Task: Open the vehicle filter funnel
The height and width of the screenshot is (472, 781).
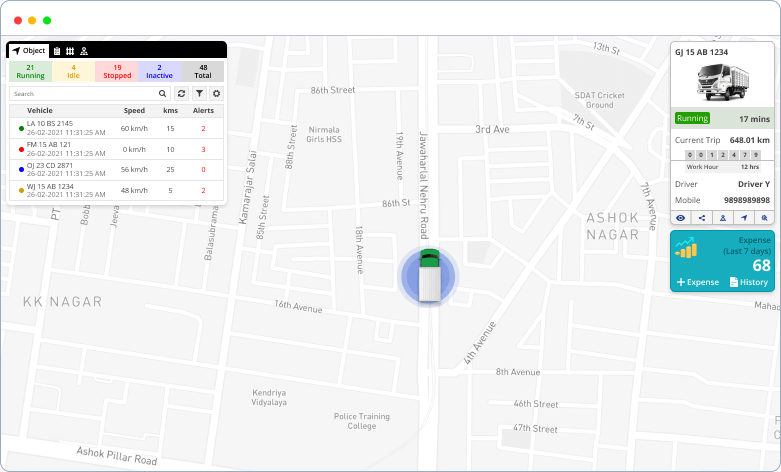Action: click(199, 94)
